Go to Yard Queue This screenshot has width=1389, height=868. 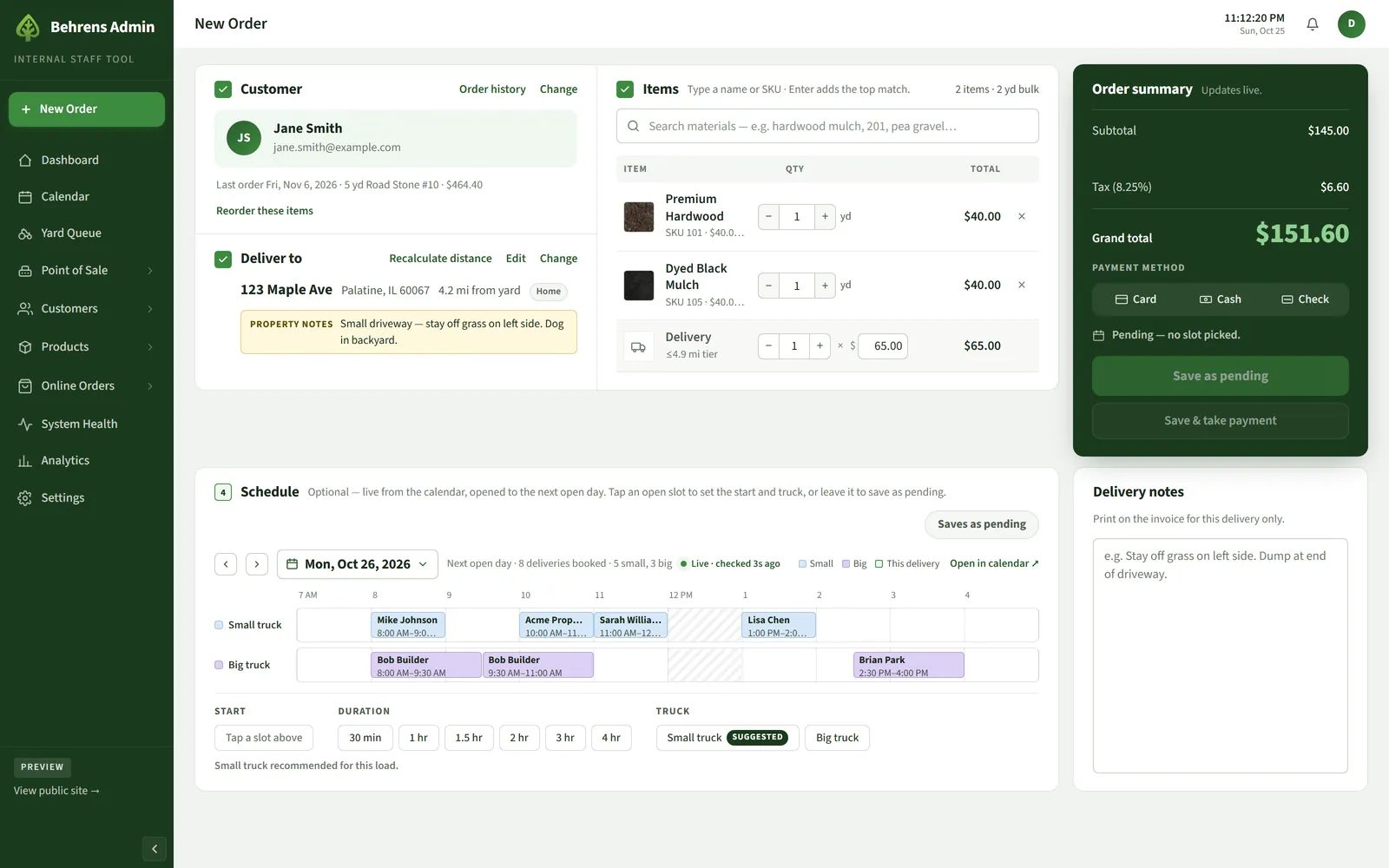click(87, 233)
